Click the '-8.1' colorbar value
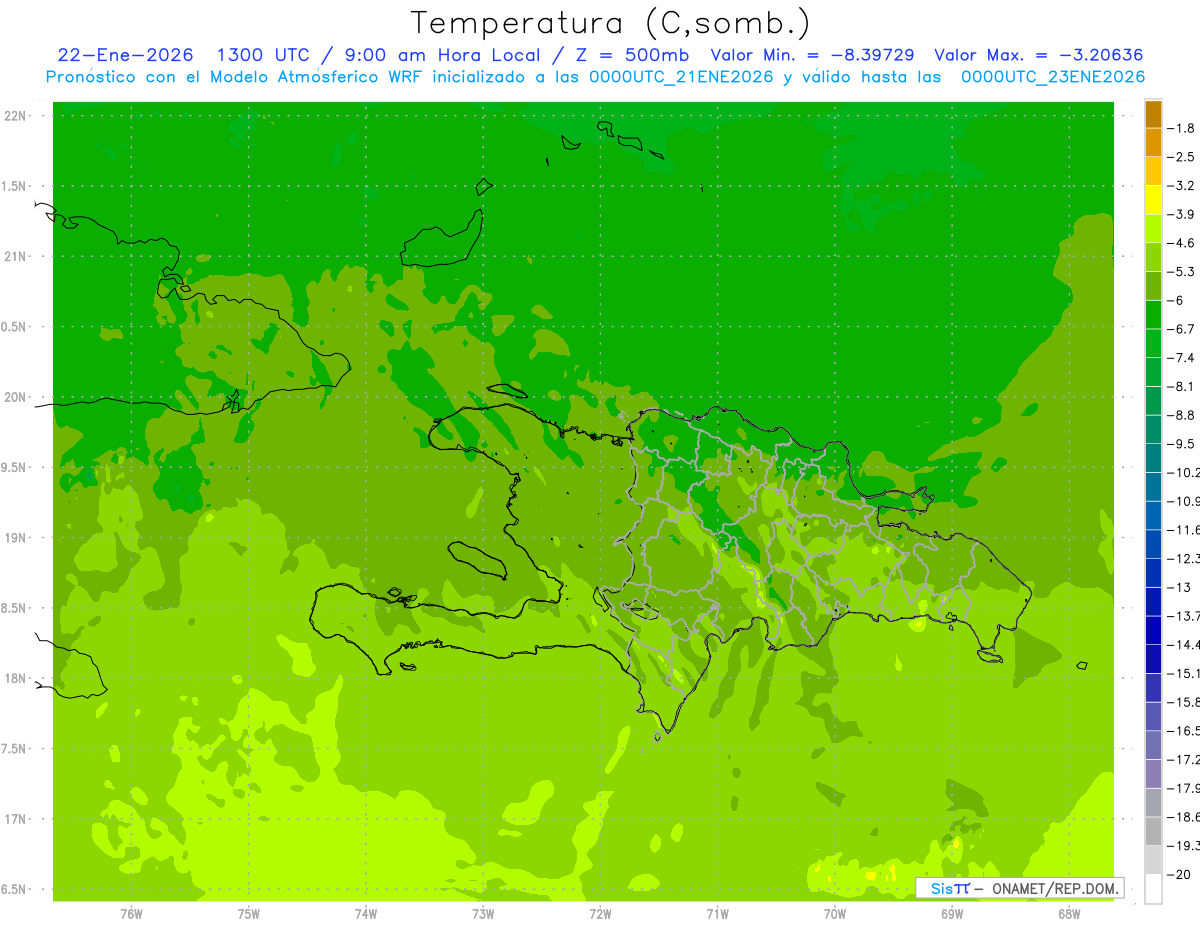The width and height of the screenshot is (1200, 927). (x=1182, y=386)
